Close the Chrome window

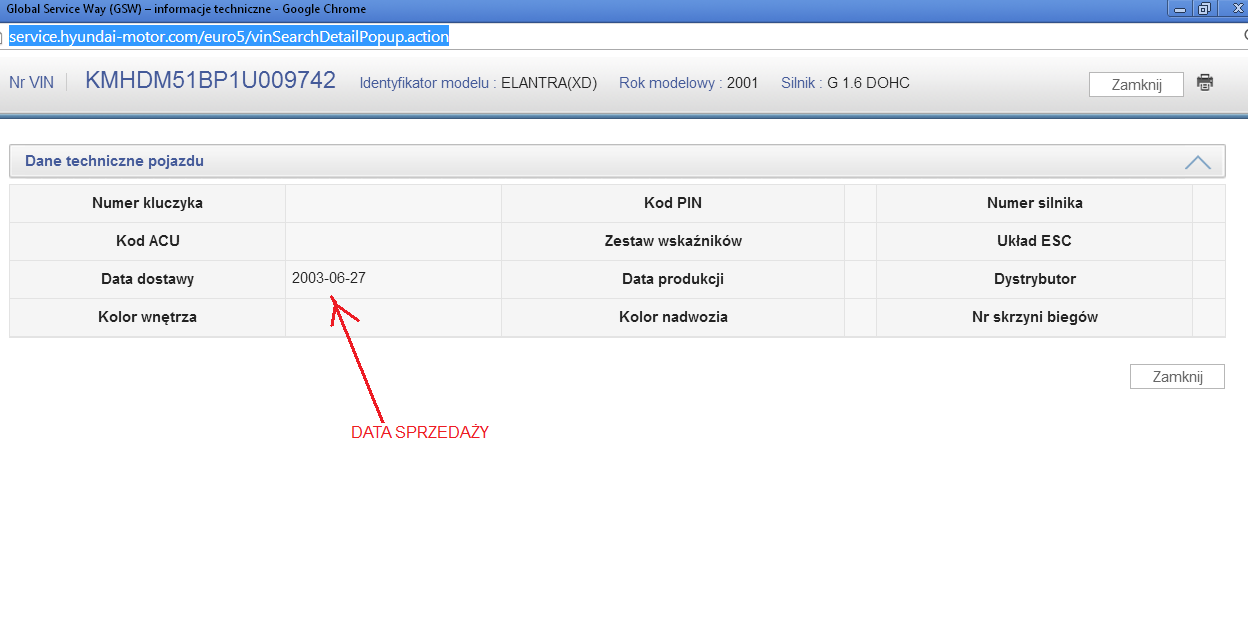[x=1236, y=8]
